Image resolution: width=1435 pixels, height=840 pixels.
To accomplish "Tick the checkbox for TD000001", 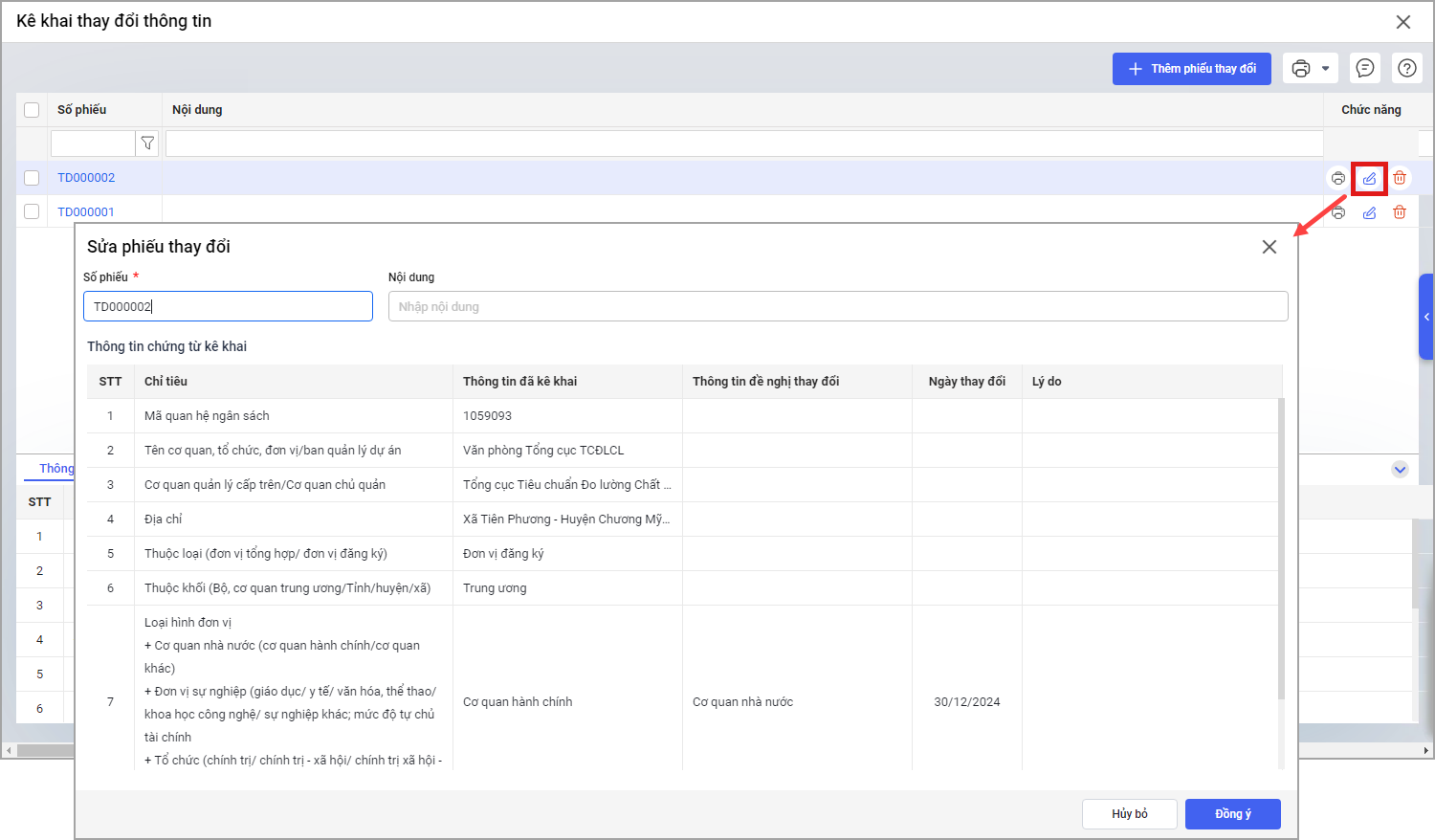I will (x=32, y=211).
